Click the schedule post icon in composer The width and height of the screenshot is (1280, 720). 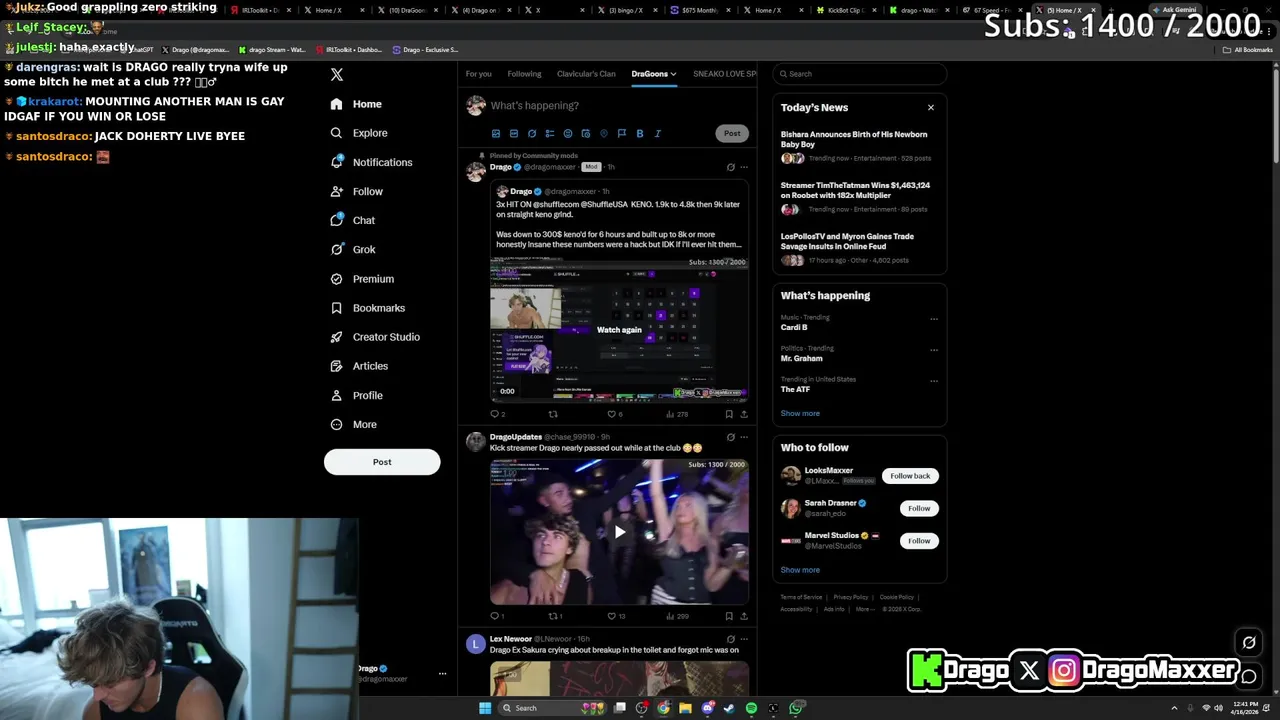click(x=586, y=133)
